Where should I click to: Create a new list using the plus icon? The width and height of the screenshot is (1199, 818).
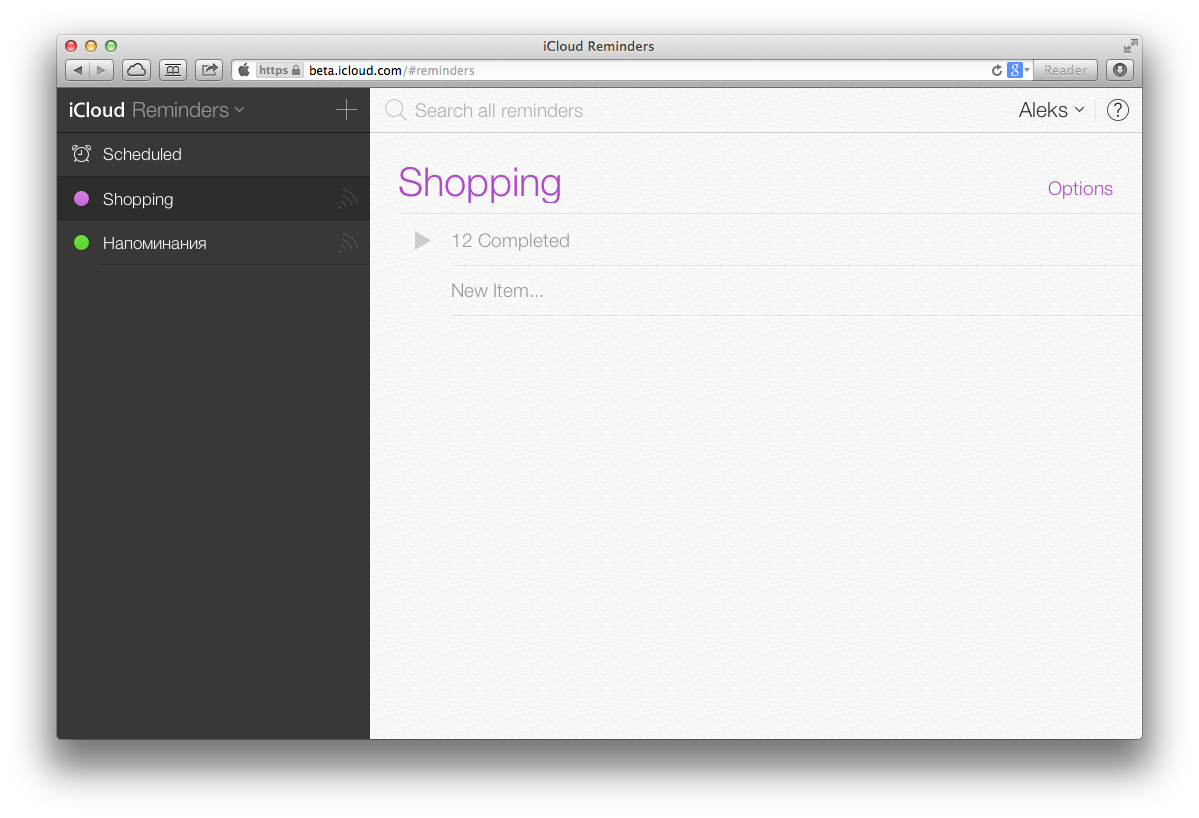point(345,109)
